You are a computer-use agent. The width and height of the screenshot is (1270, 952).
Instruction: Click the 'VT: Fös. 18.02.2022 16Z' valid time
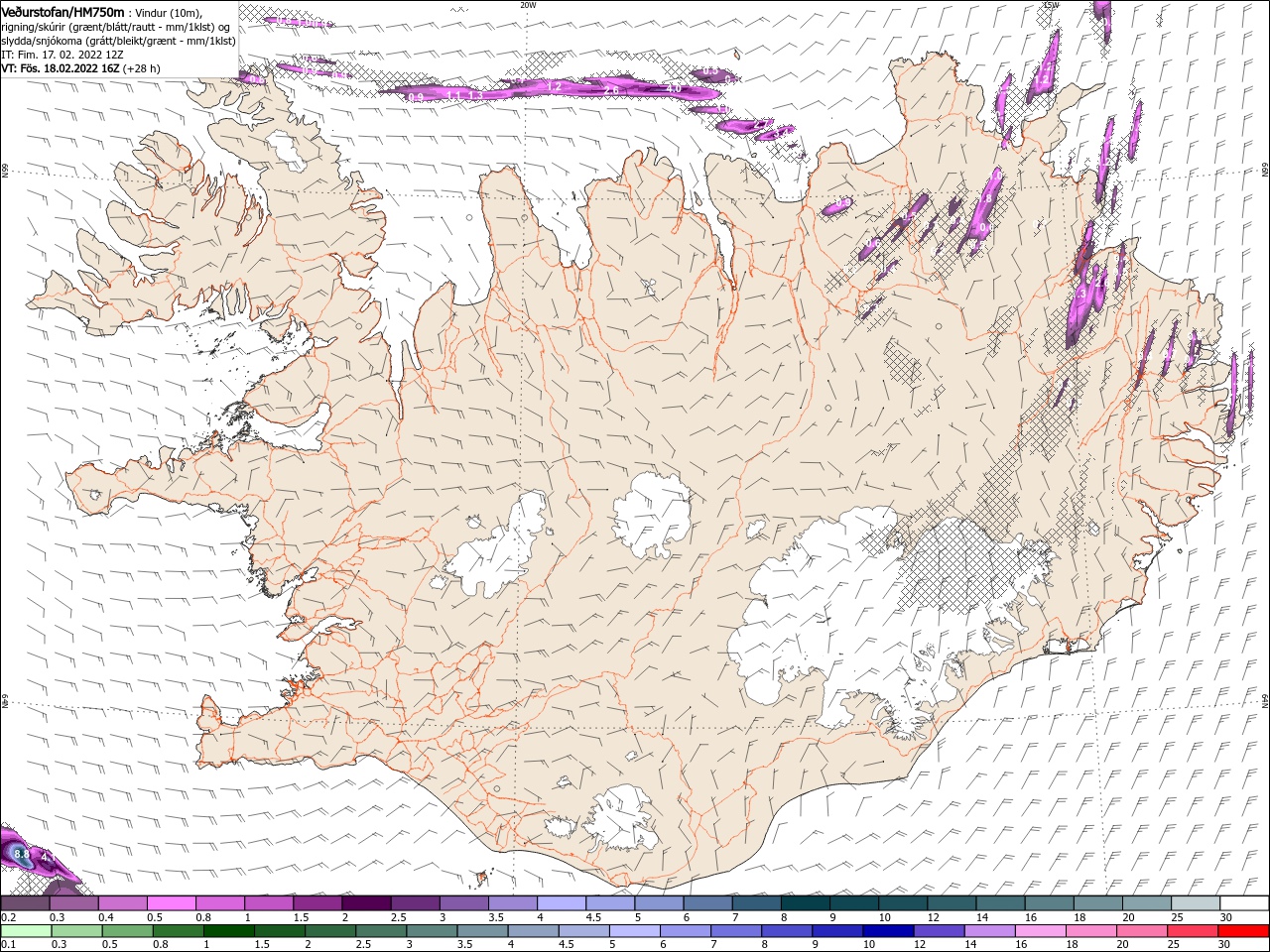click(61, 69)
